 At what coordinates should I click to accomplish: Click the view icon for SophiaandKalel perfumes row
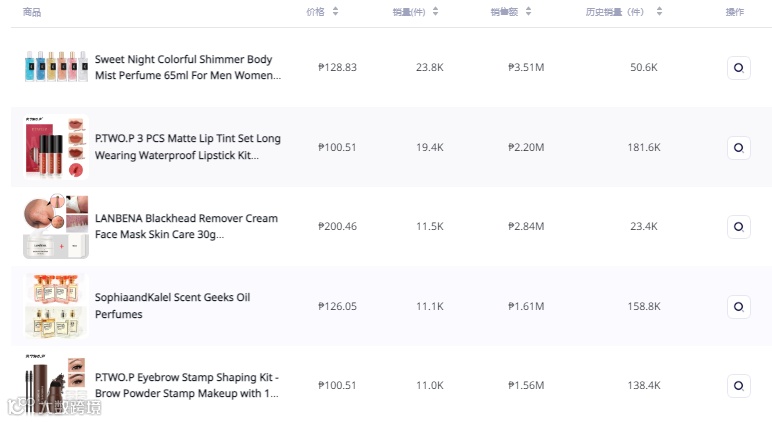click(x=738, y=306)
